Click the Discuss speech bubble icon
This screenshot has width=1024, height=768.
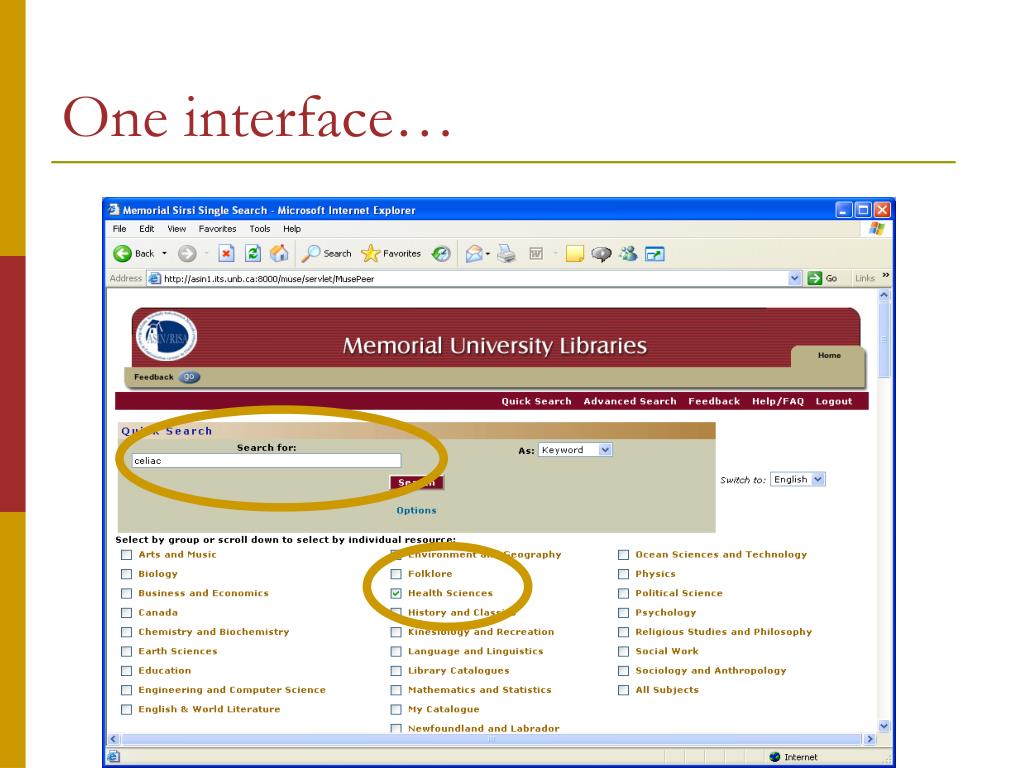tap(601, 253)
